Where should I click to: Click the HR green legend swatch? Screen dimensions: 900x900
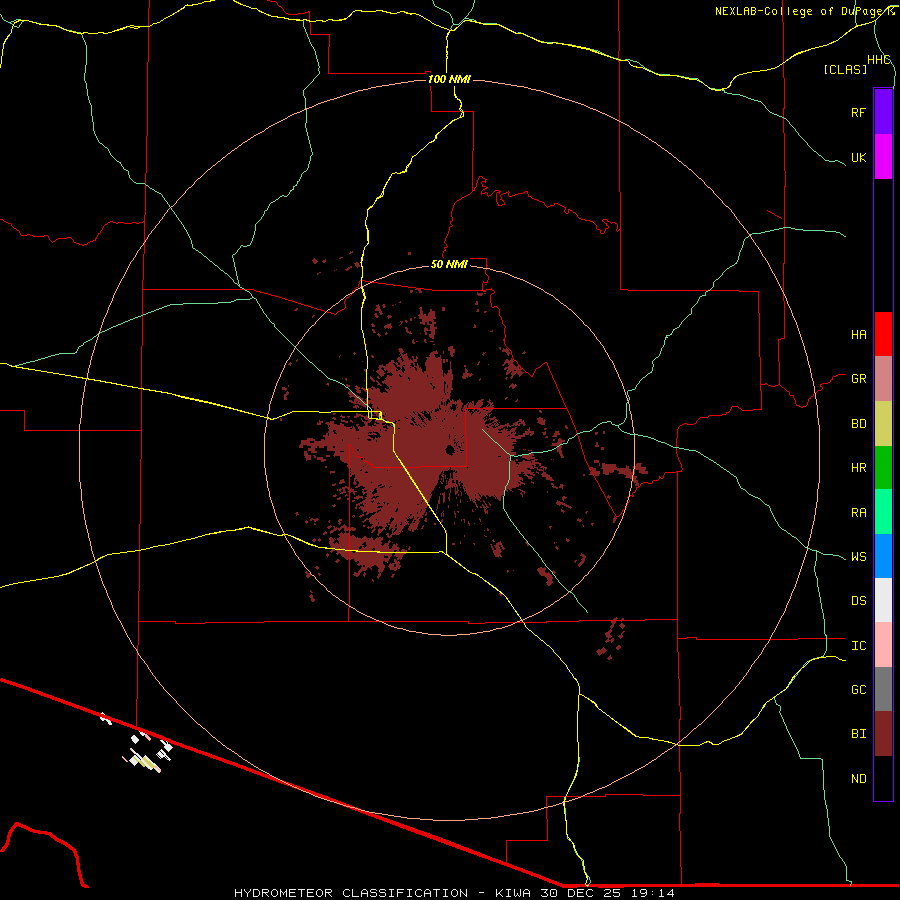pyautogui.click(x=883, y=468)
